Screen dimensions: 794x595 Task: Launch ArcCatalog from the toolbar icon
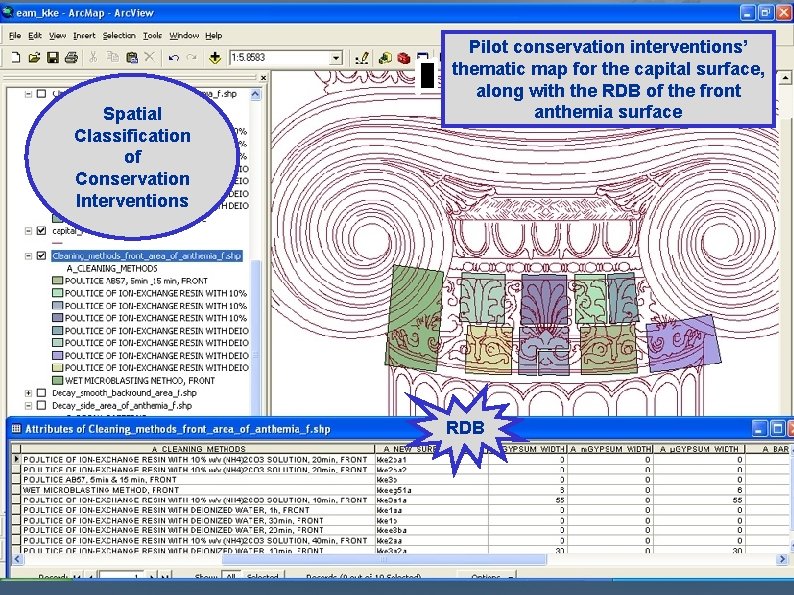point(385,58)
